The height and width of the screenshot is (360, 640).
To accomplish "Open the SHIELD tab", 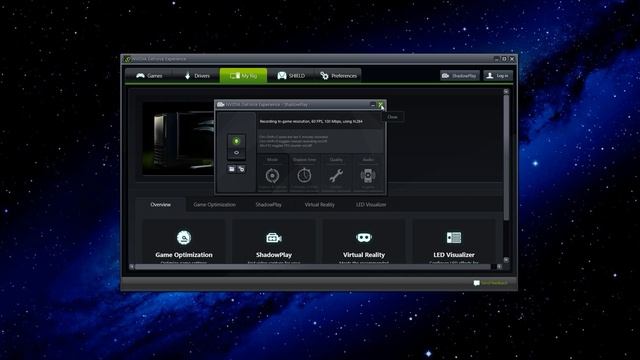I will pos(291,76).
